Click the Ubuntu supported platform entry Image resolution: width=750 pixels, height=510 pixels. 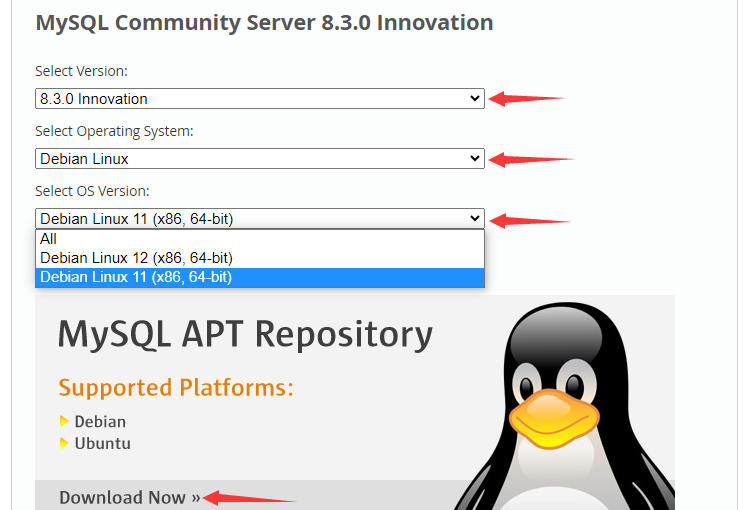coord(102,443)
